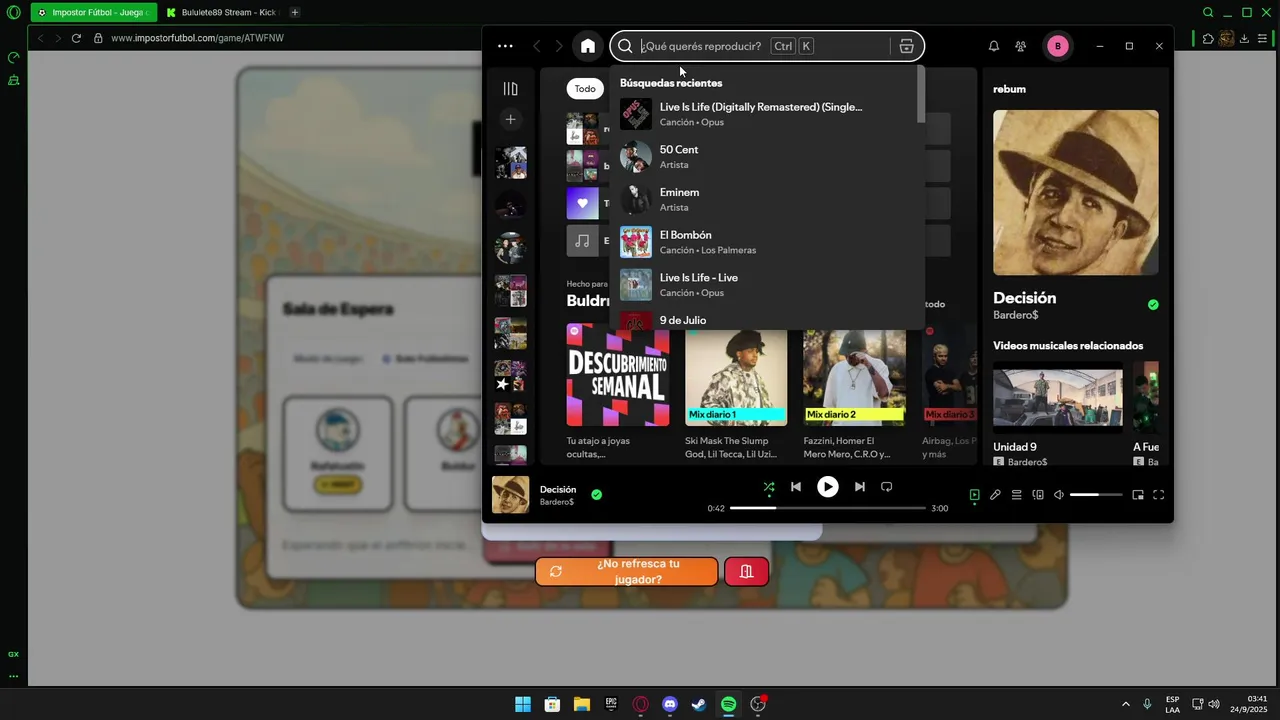Open the Spotify three-dots menu
This screenshot has height=720, width=1280.
[x=505, y=46]
